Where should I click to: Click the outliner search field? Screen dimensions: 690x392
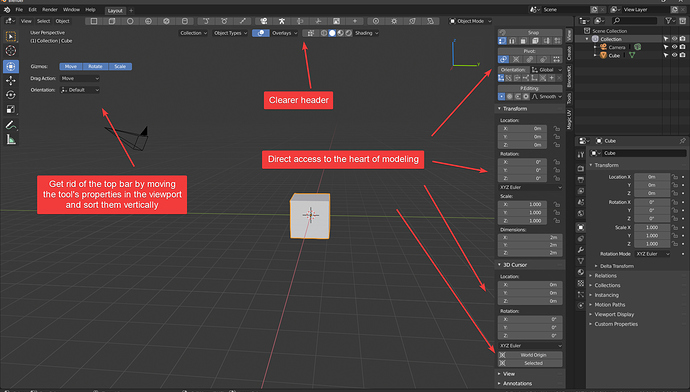click(x=635, y=21)
